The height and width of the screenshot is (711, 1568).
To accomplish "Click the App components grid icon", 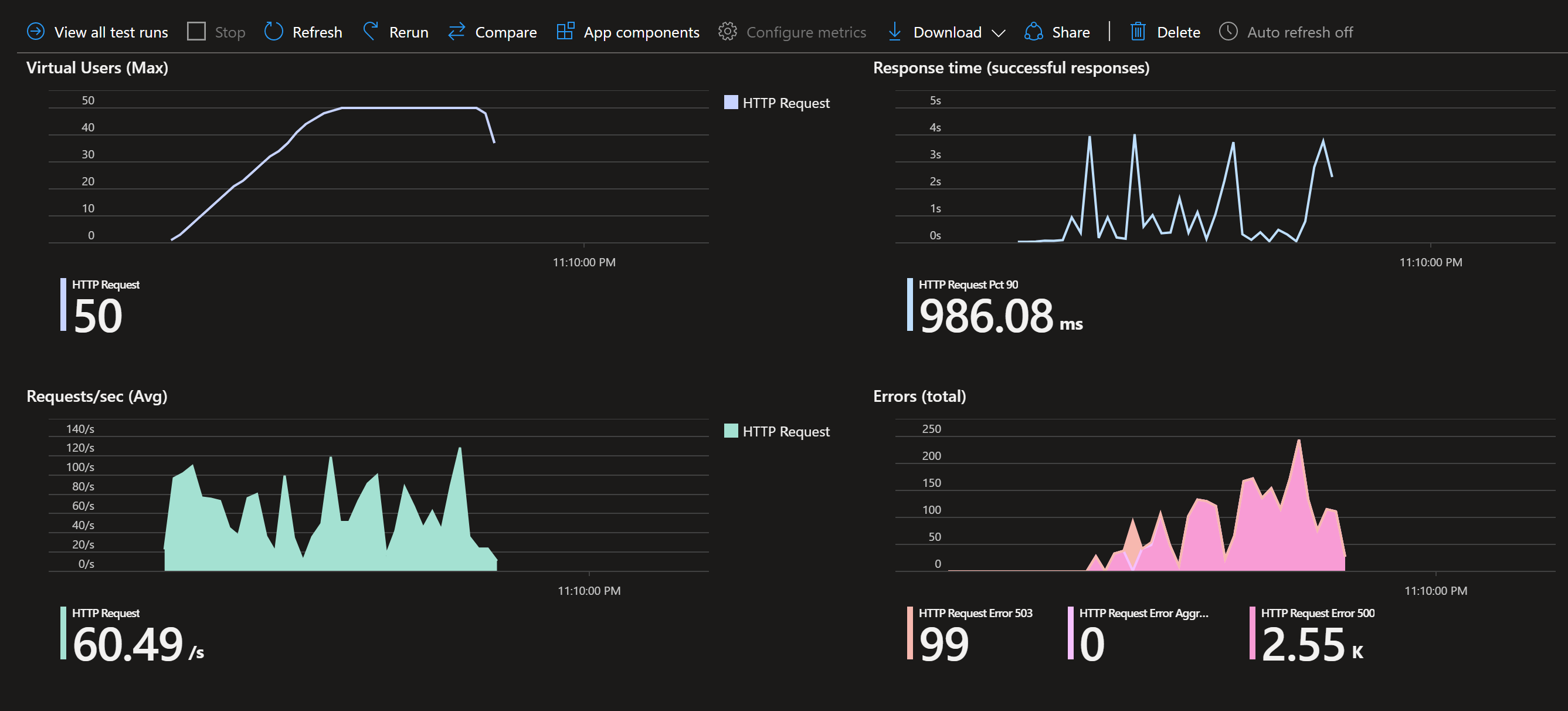I will coord(565,31).
